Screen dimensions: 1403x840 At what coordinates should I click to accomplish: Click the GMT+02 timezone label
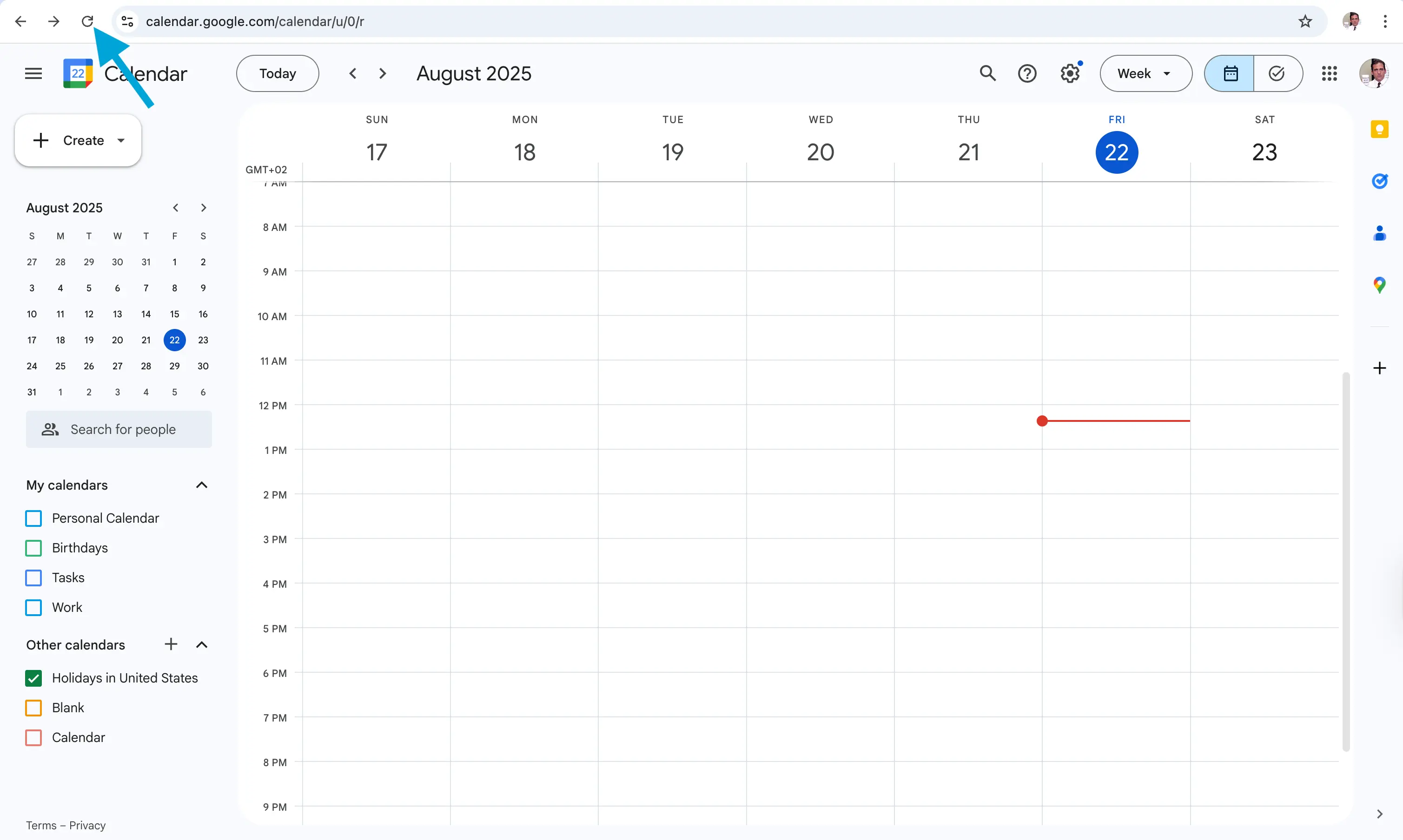(266, 170)
